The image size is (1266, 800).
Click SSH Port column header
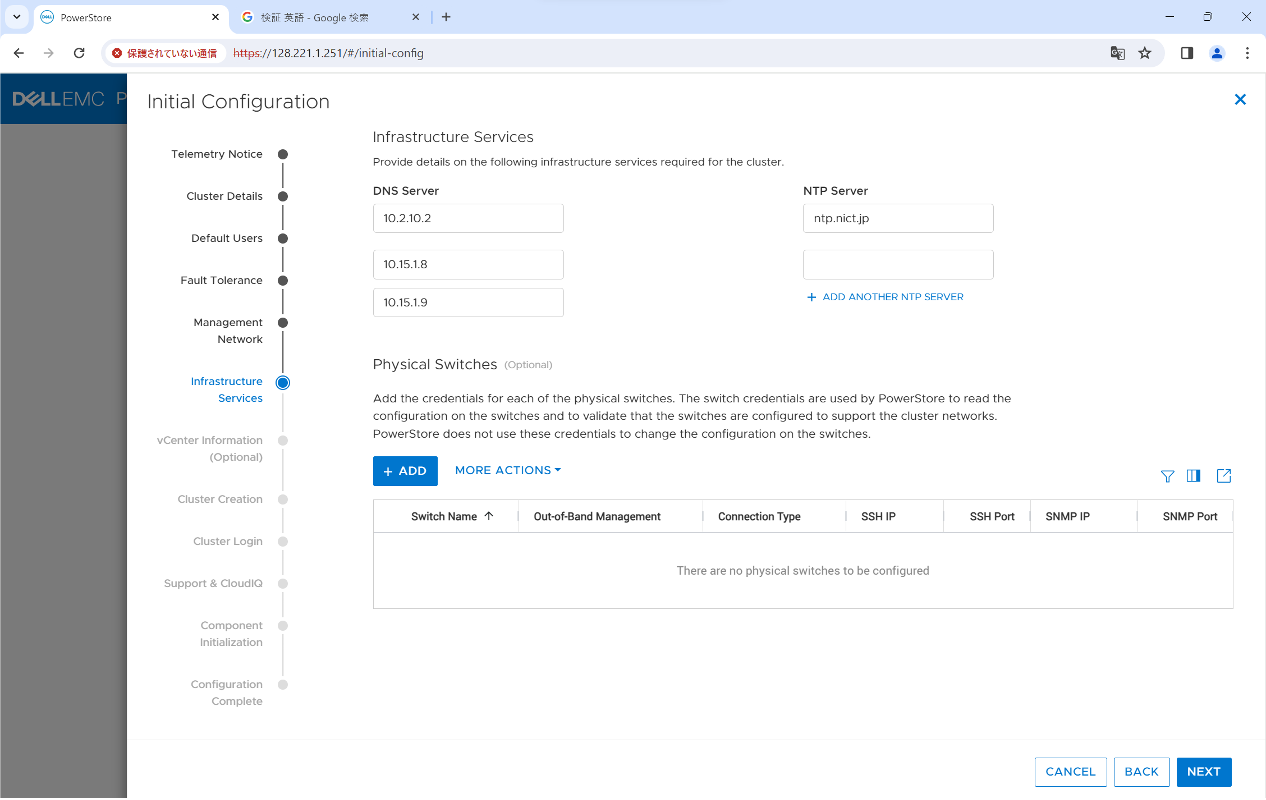[992, 516]
